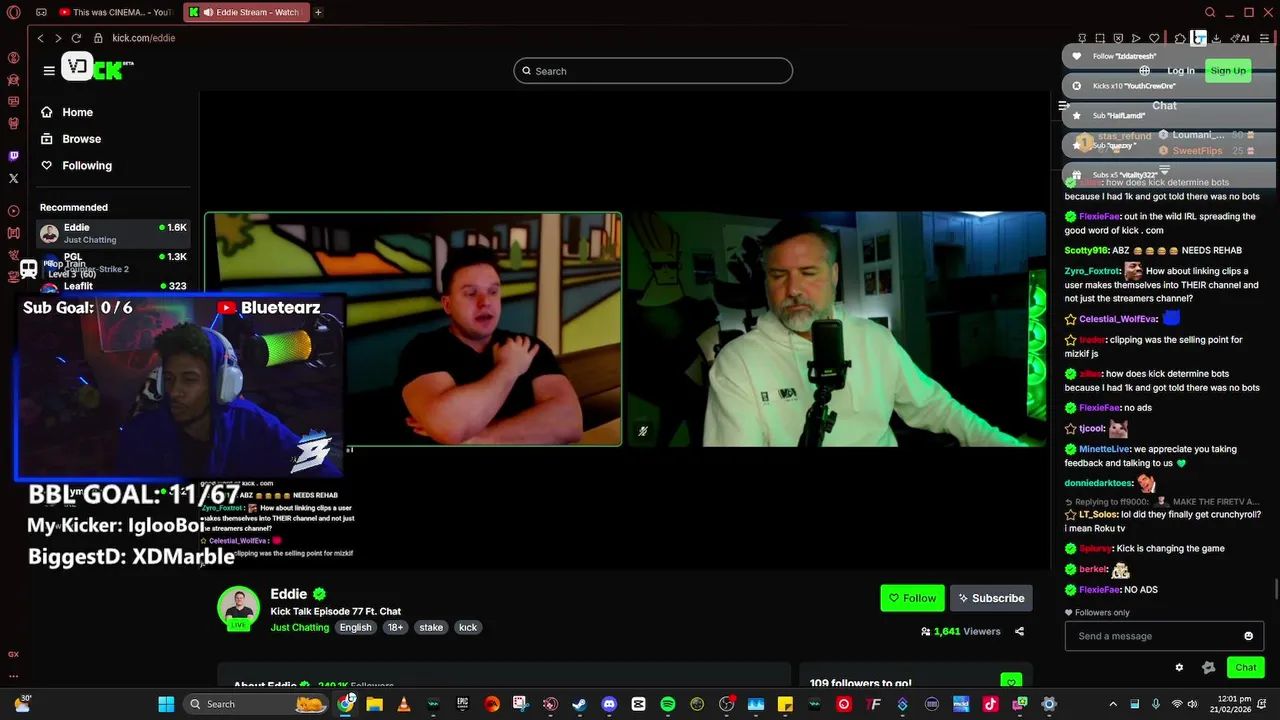1280x720 pixels.
Task: Toggle the muted mic icon on video
Action: (643, 432)
